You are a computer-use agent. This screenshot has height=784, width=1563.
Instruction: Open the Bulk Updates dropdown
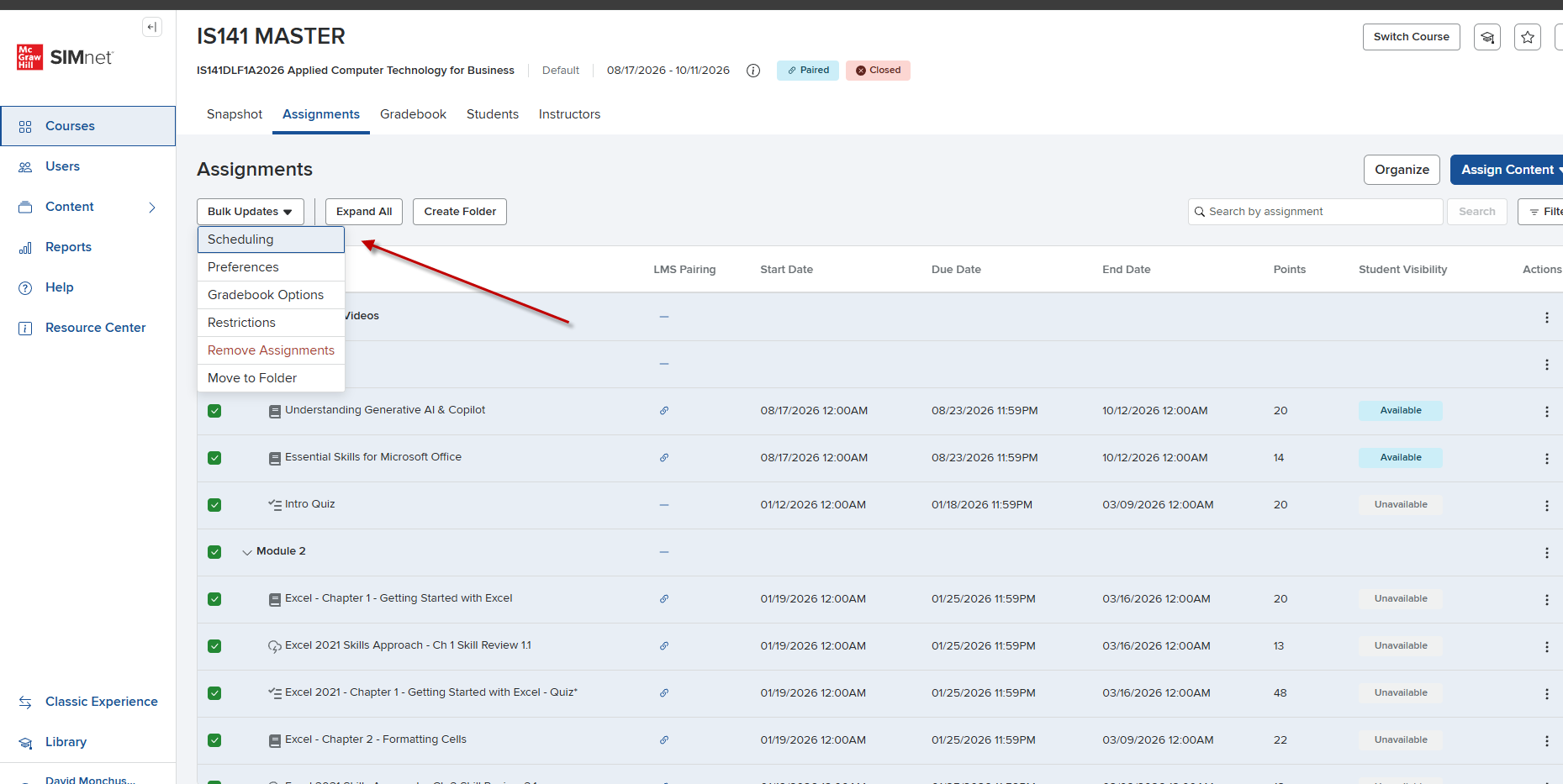[x=251, y=212]
